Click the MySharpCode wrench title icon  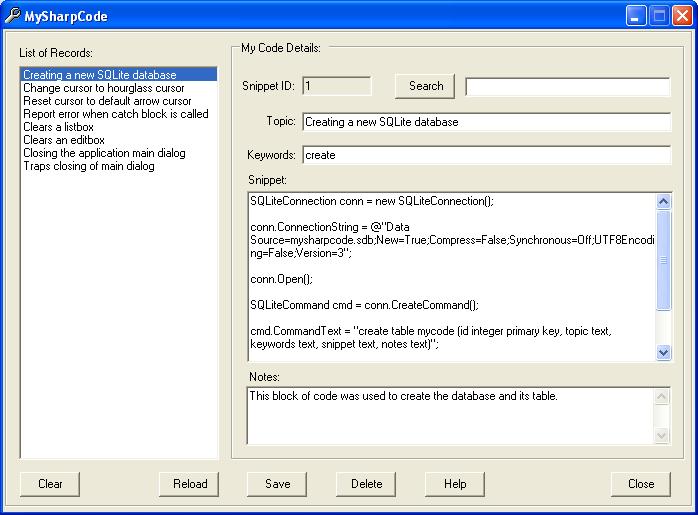pyautogui.click(x=12, y=16)
